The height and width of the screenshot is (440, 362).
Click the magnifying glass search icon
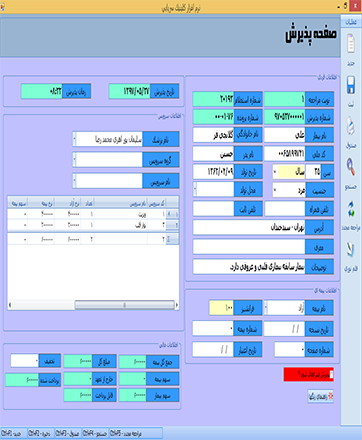[x=351, y=166]
